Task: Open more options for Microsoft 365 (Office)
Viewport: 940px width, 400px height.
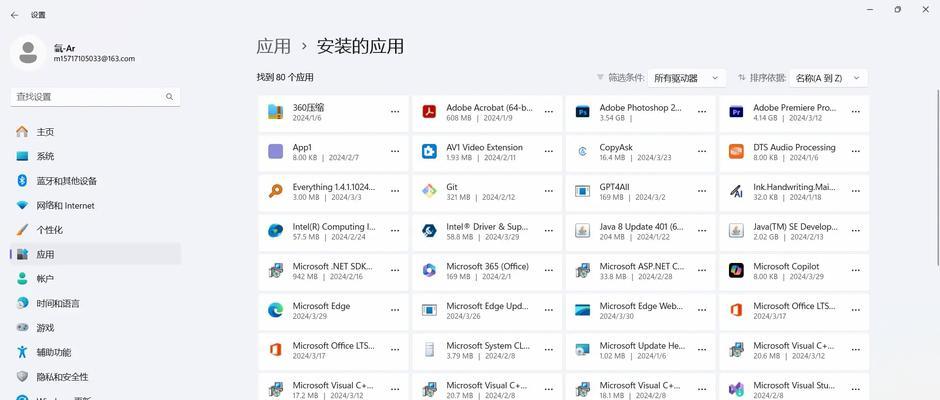Action: click(549, 270)
